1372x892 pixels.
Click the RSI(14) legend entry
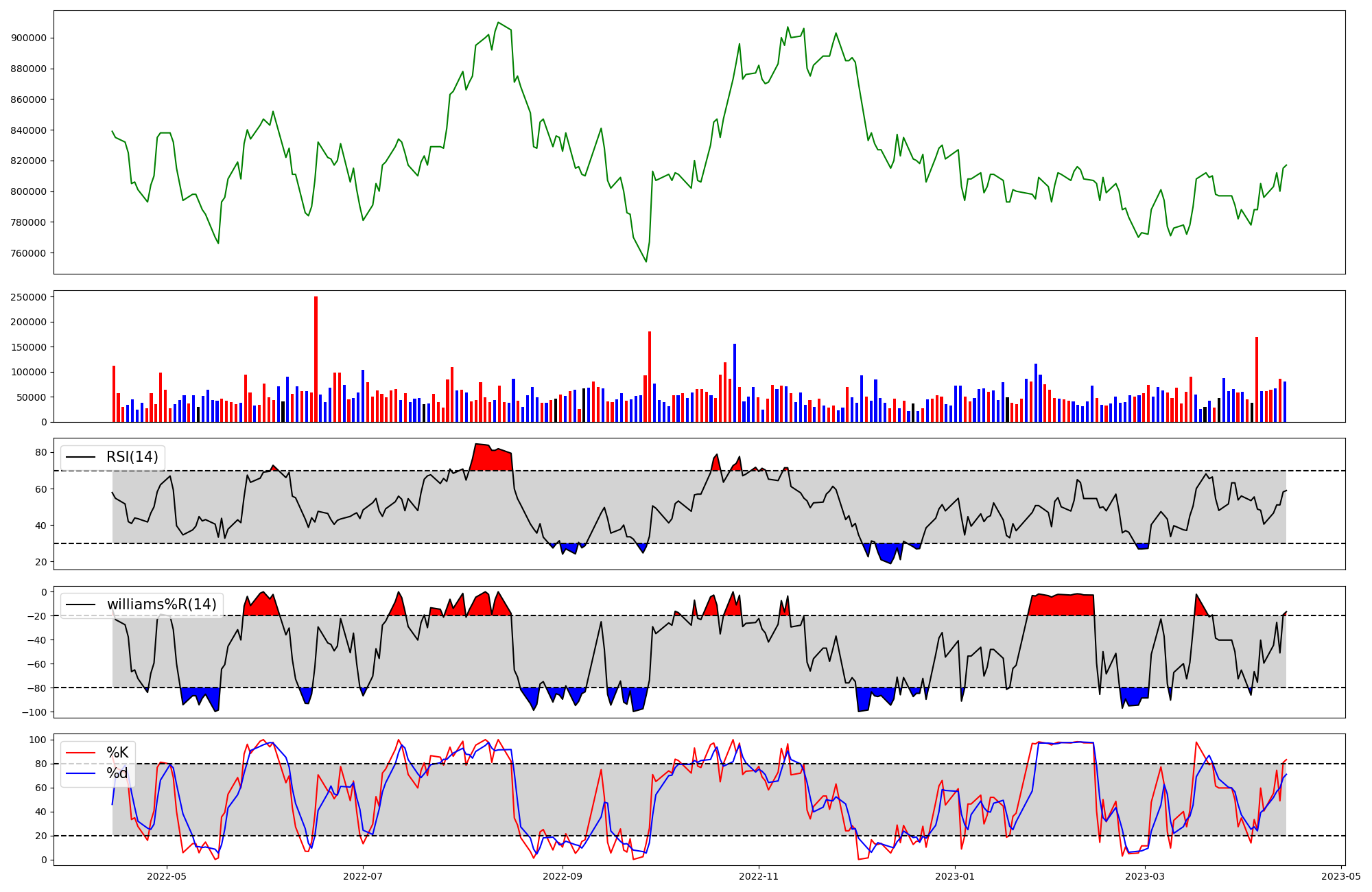click(132, 457)
